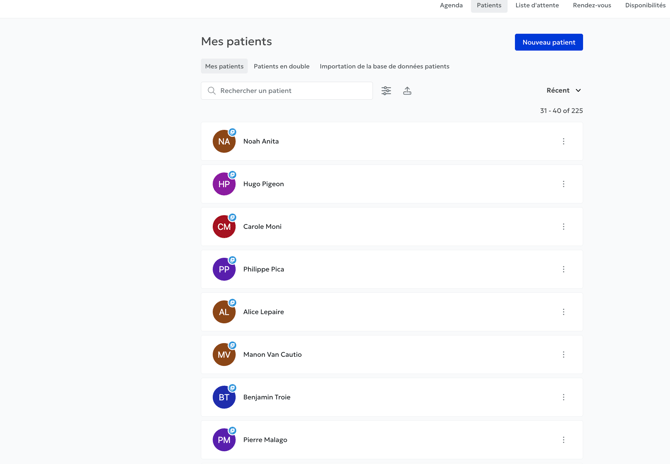The image size is (670, 464).
Task: Open options menu for Carole Moni
Action: (x=563, y=227)
